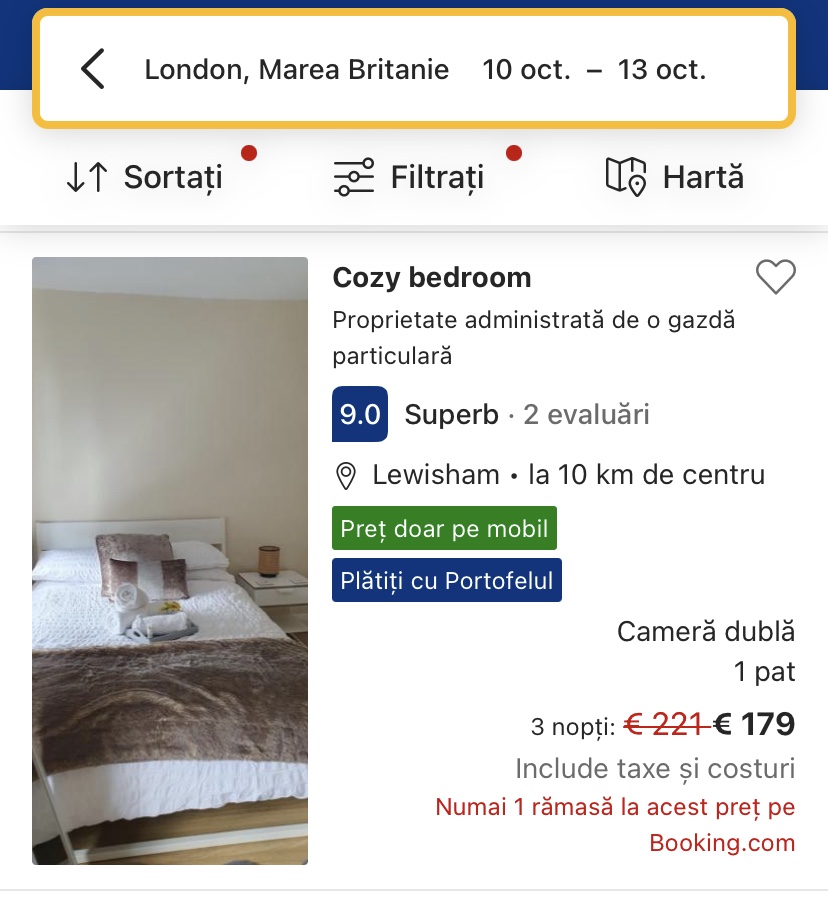The height and width of the screenshot is (900, 828).
Task: View the 2 evaluări reviews
Action: [x=586, y=414]
